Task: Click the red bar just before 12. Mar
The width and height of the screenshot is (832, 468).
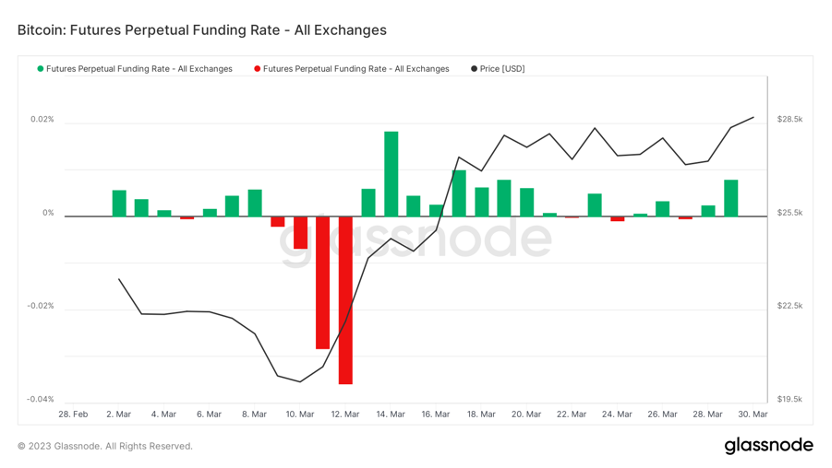Action: click(322, 282)
